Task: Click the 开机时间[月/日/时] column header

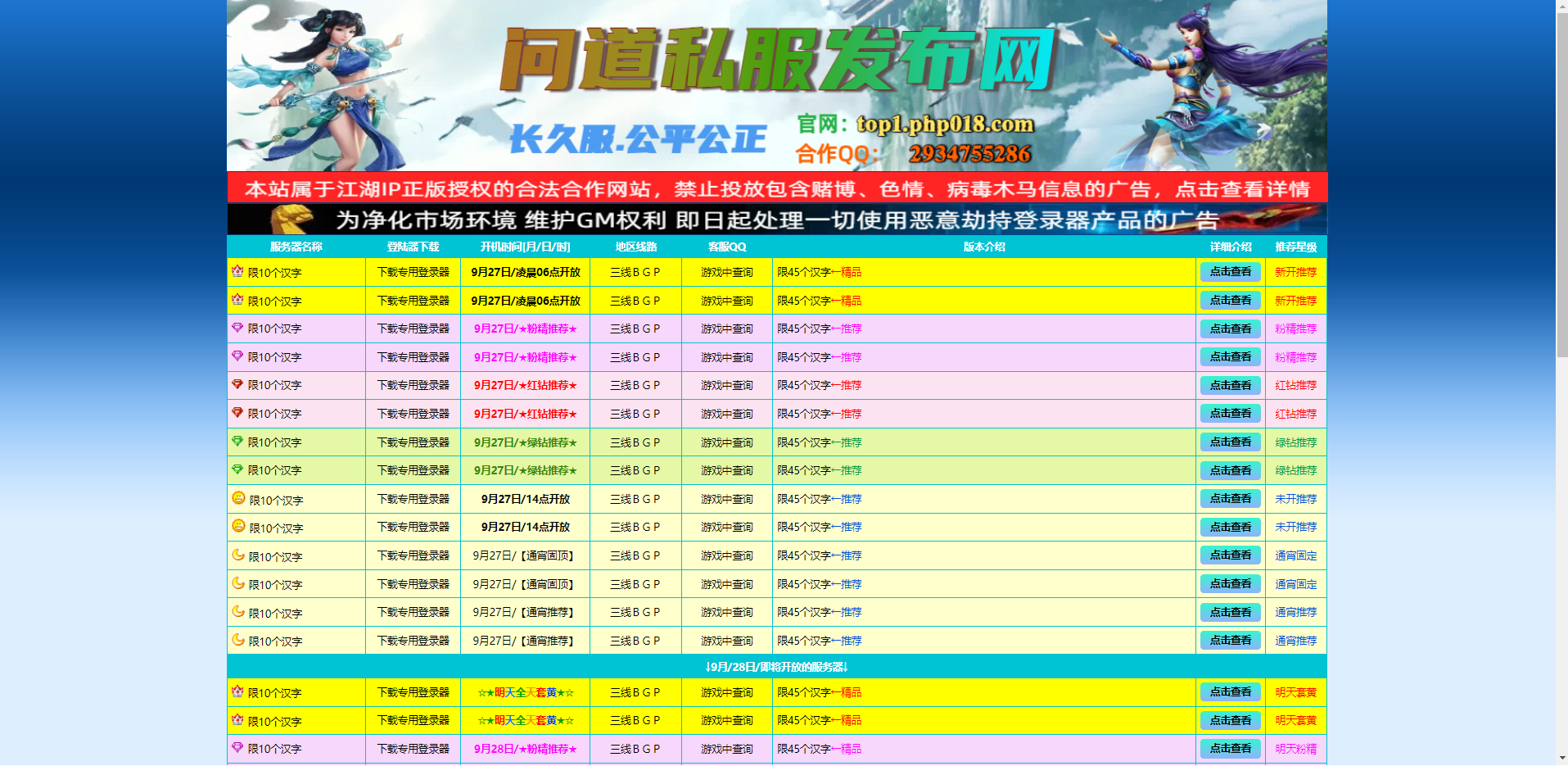Action: (526, 247)
